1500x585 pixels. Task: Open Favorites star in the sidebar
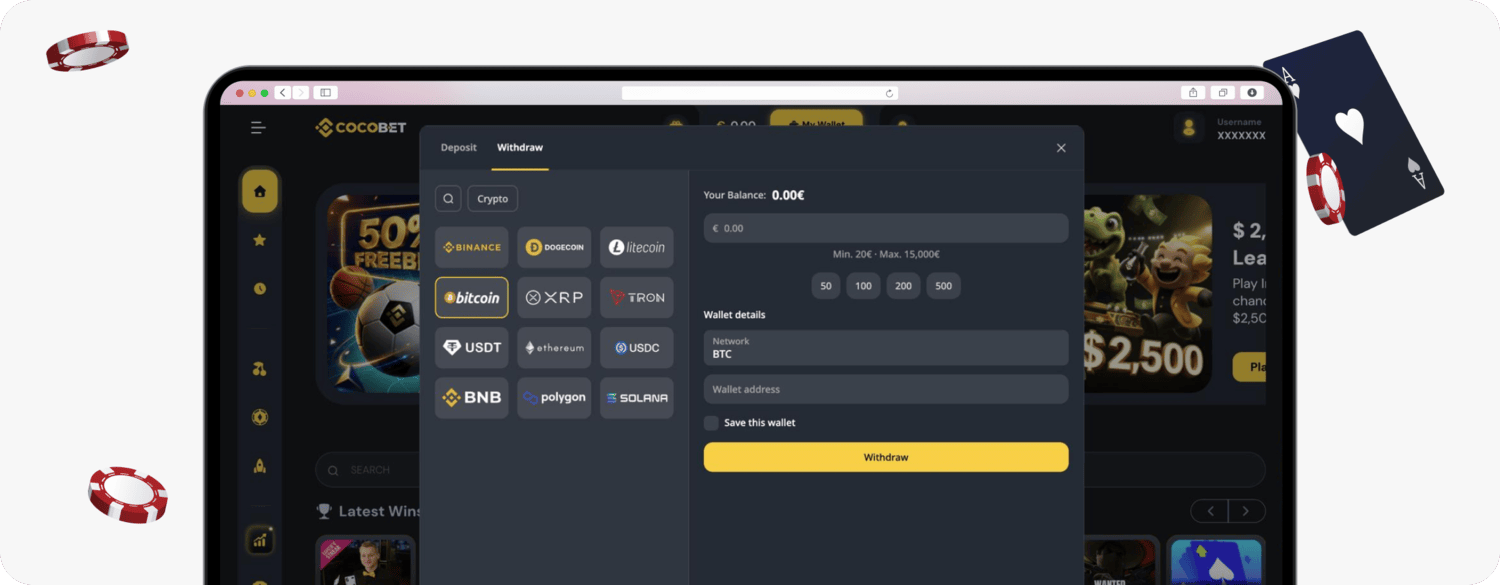pos(260,240)
